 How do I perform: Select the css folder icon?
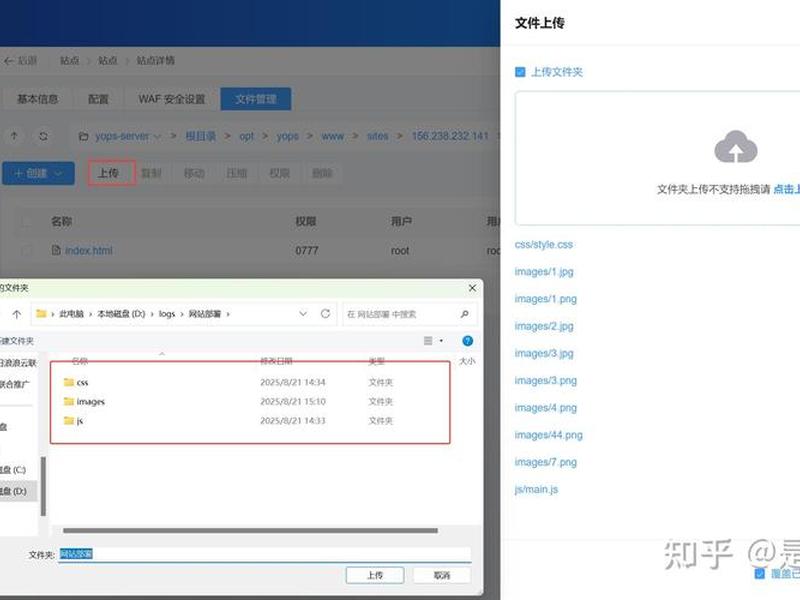pyautogui.click(x=69, y=382)
